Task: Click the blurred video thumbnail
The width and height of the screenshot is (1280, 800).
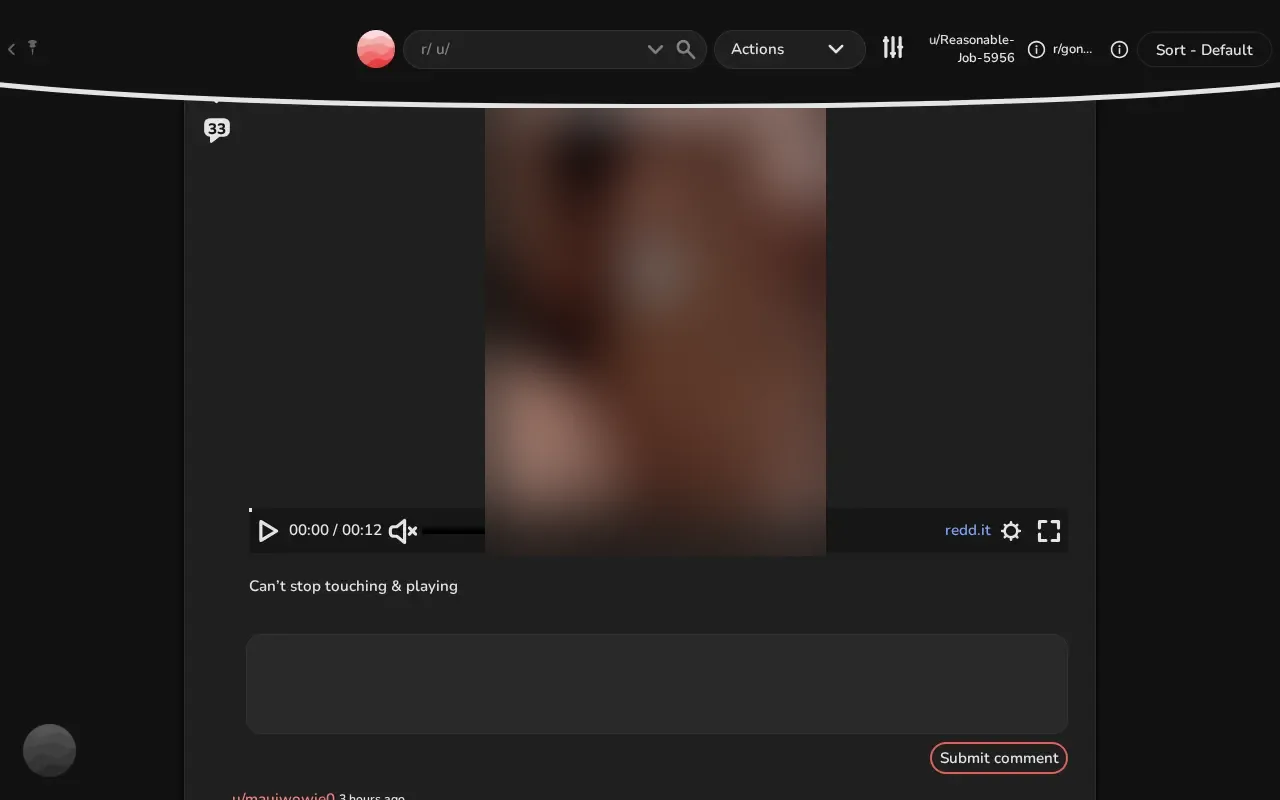Action: pos(655,330)
